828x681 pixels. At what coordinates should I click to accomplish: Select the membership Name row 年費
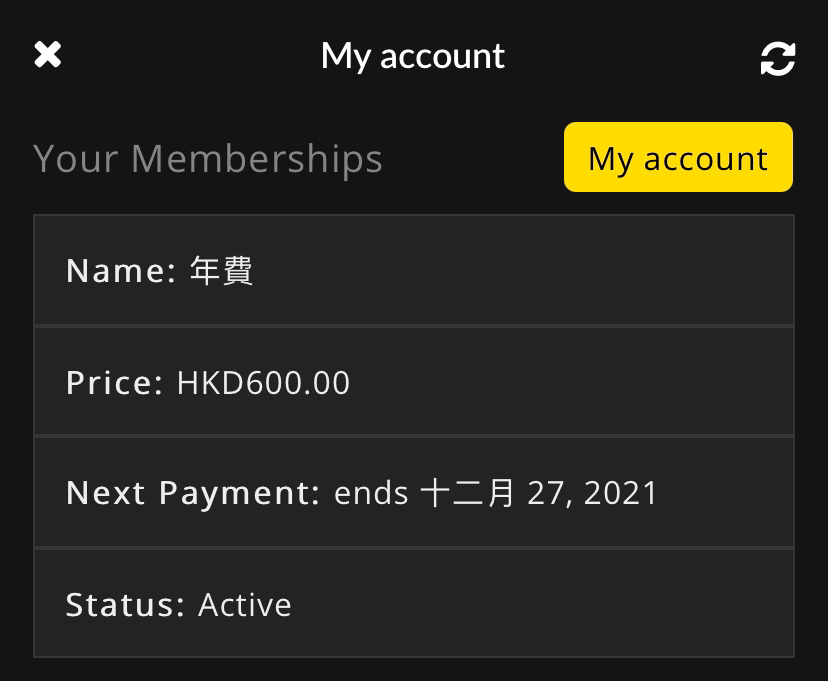point(414,270)
